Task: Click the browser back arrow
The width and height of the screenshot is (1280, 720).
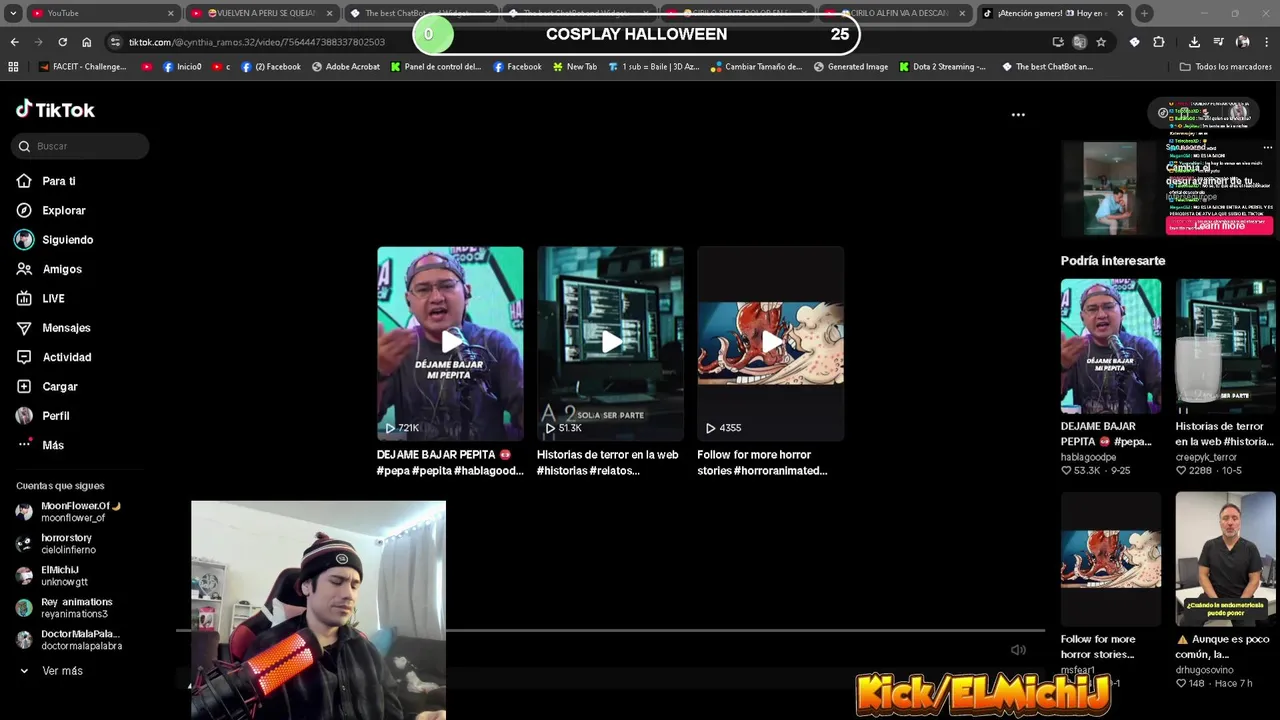Action: coord(14,42)
